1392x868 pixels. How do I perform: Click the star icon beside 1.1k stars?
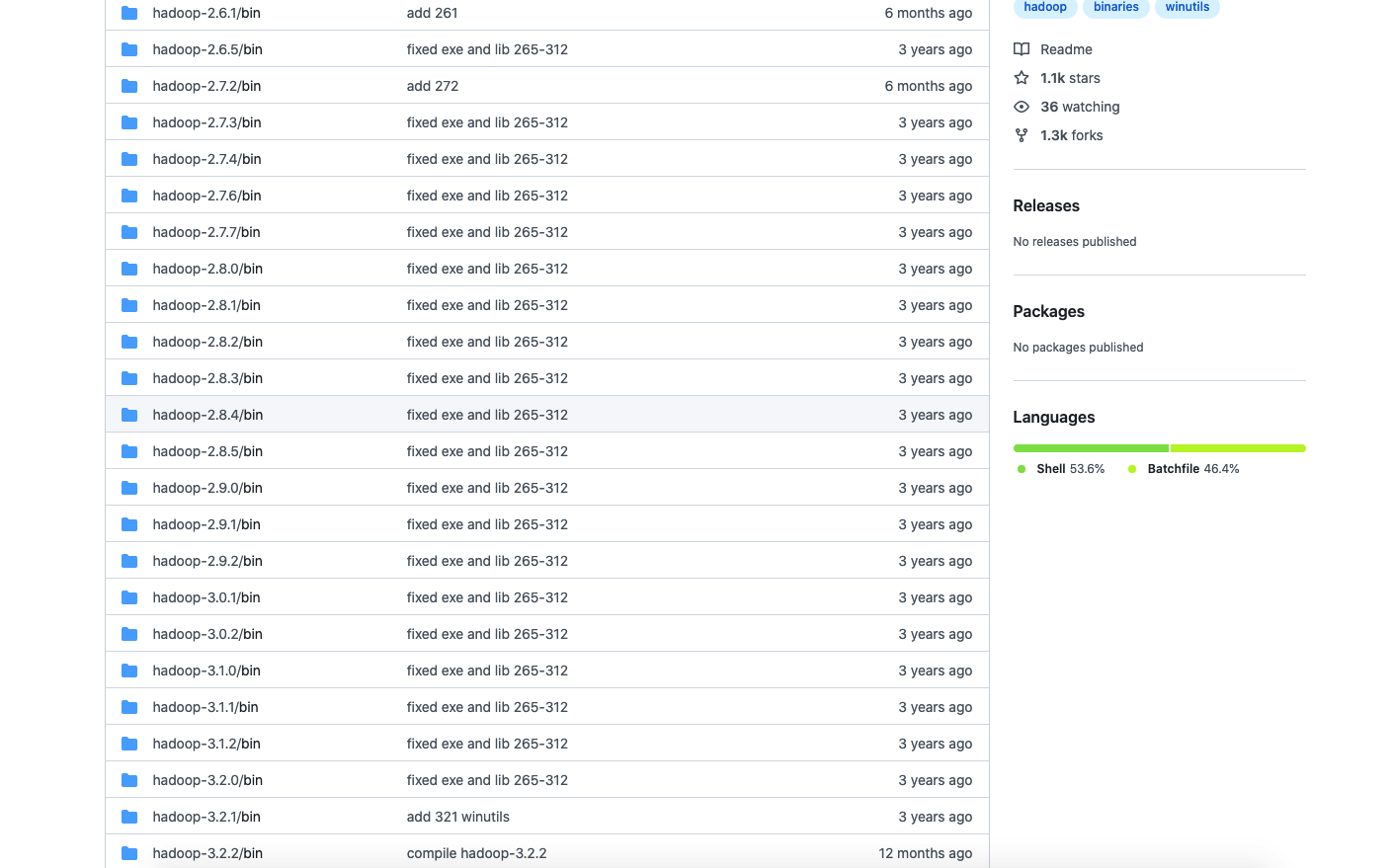pyautogui.click(x=1022, y=78)
